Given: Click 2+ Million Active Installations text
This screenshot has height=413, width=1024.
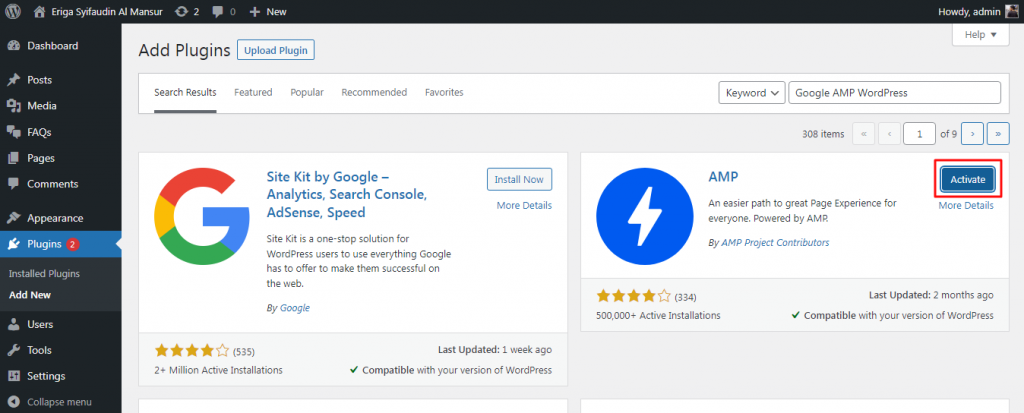Looking at the screenshot, I should [x=218, y=370].
